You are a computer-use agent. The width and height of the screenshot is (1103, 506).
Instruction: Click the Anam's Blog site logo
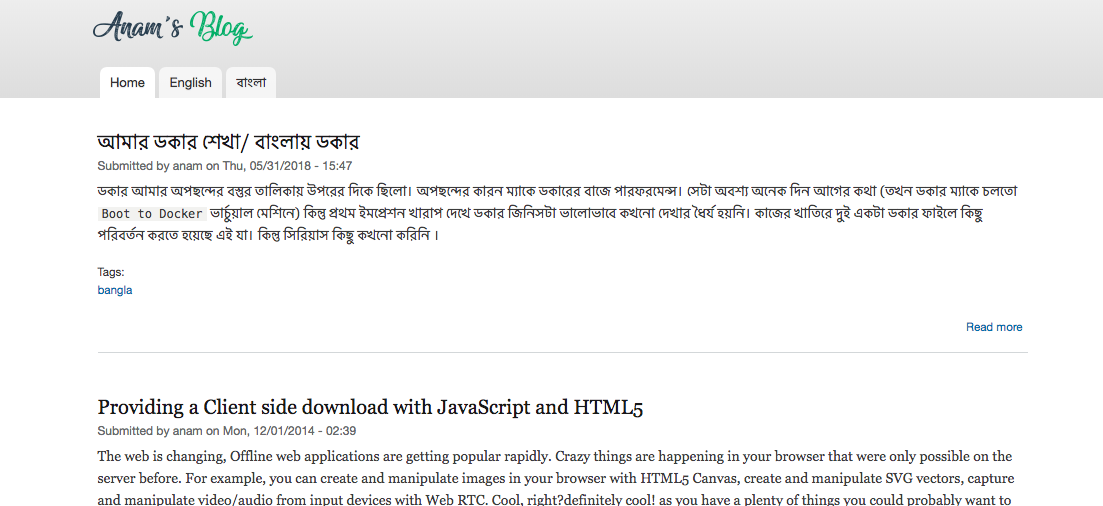pyautogui.click(x=172, y=27)
